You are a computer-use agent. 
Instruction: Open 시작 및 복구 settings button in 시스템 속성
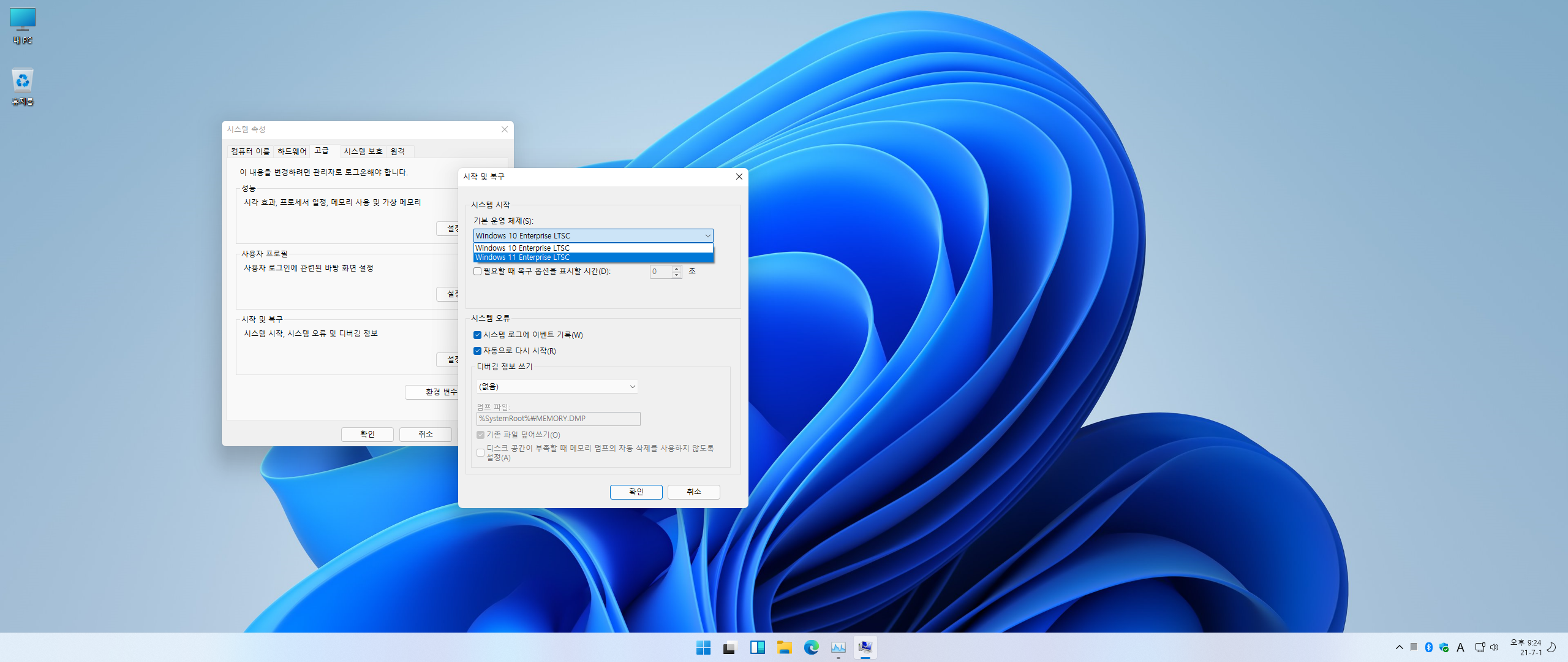pyautogui.click(x=448, y=360)
